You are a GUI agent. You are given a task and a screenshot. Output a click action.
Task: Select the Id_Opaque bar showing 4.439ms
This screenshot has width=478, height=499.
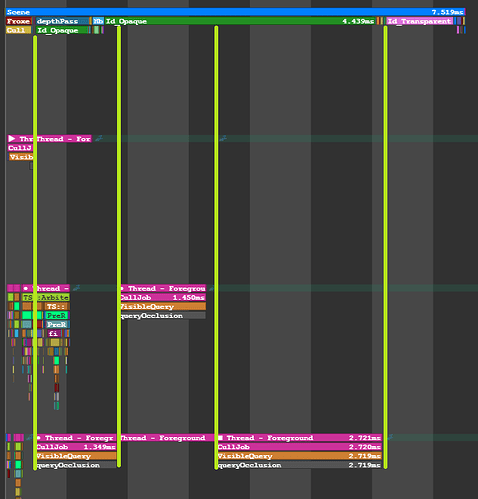click(240, 21)
